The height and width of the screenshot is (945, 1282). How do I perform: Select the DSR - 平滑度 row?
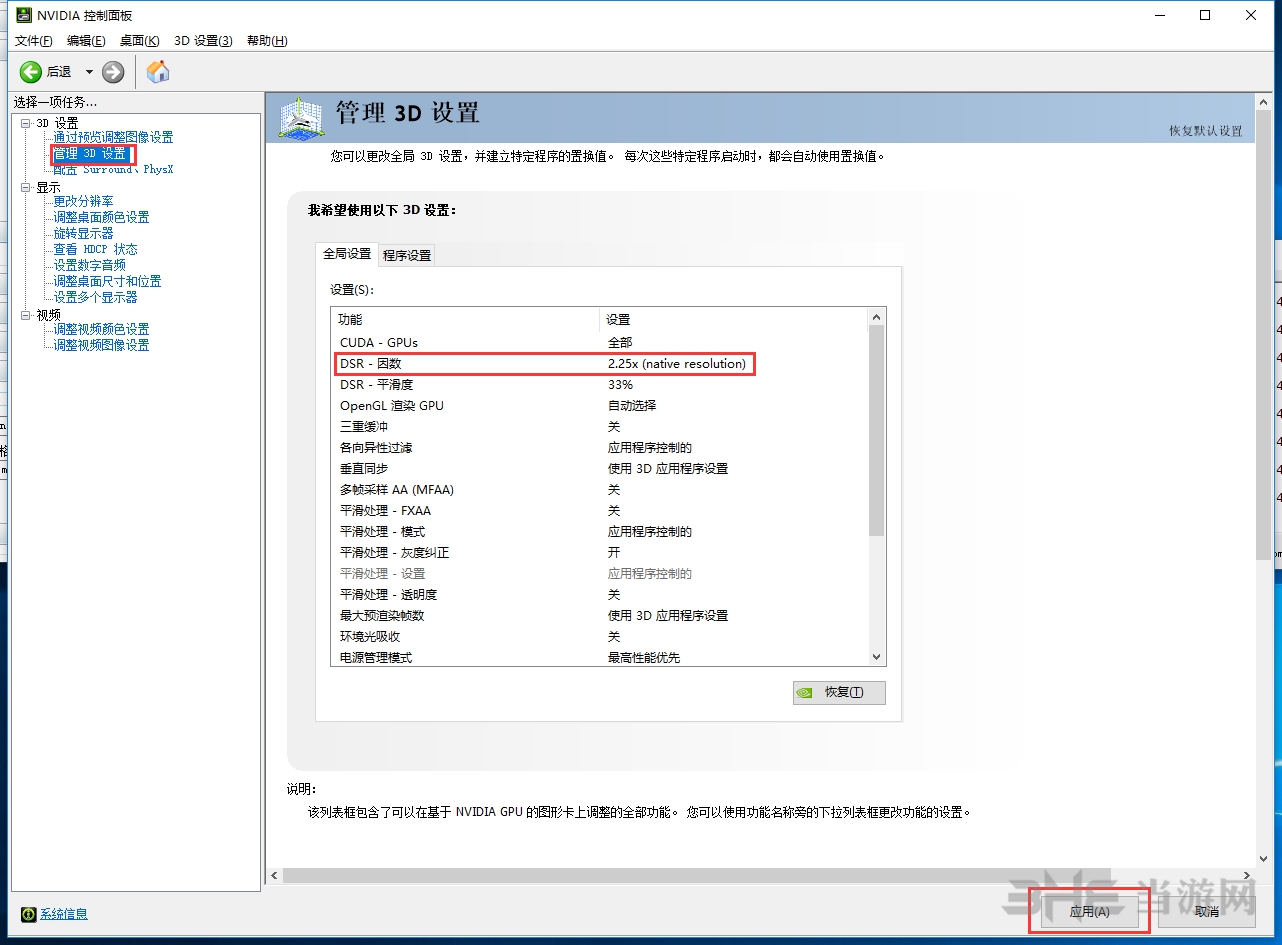coord(599,384)
